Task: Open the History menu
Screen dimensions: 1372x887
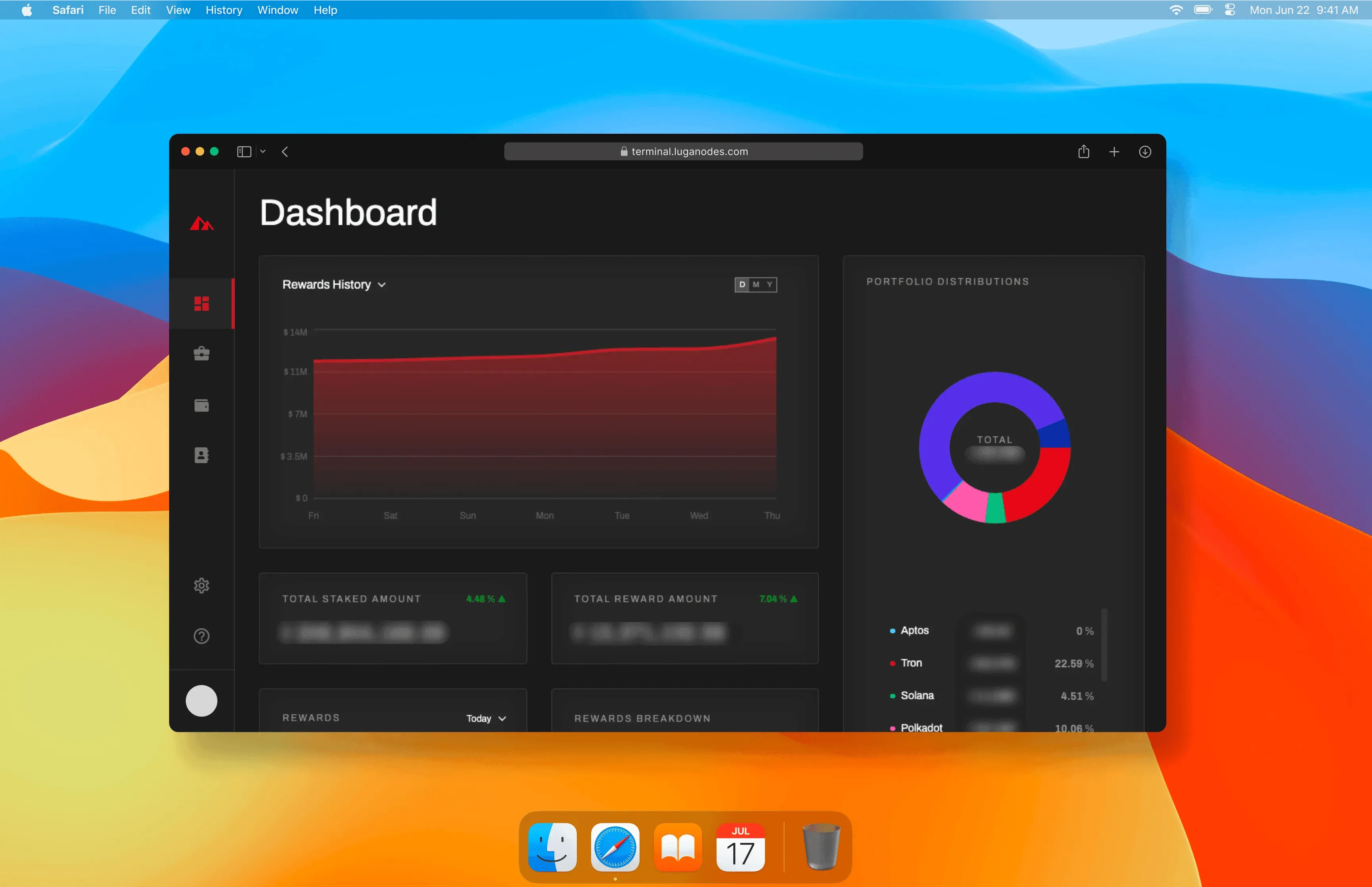Action: 224,10
